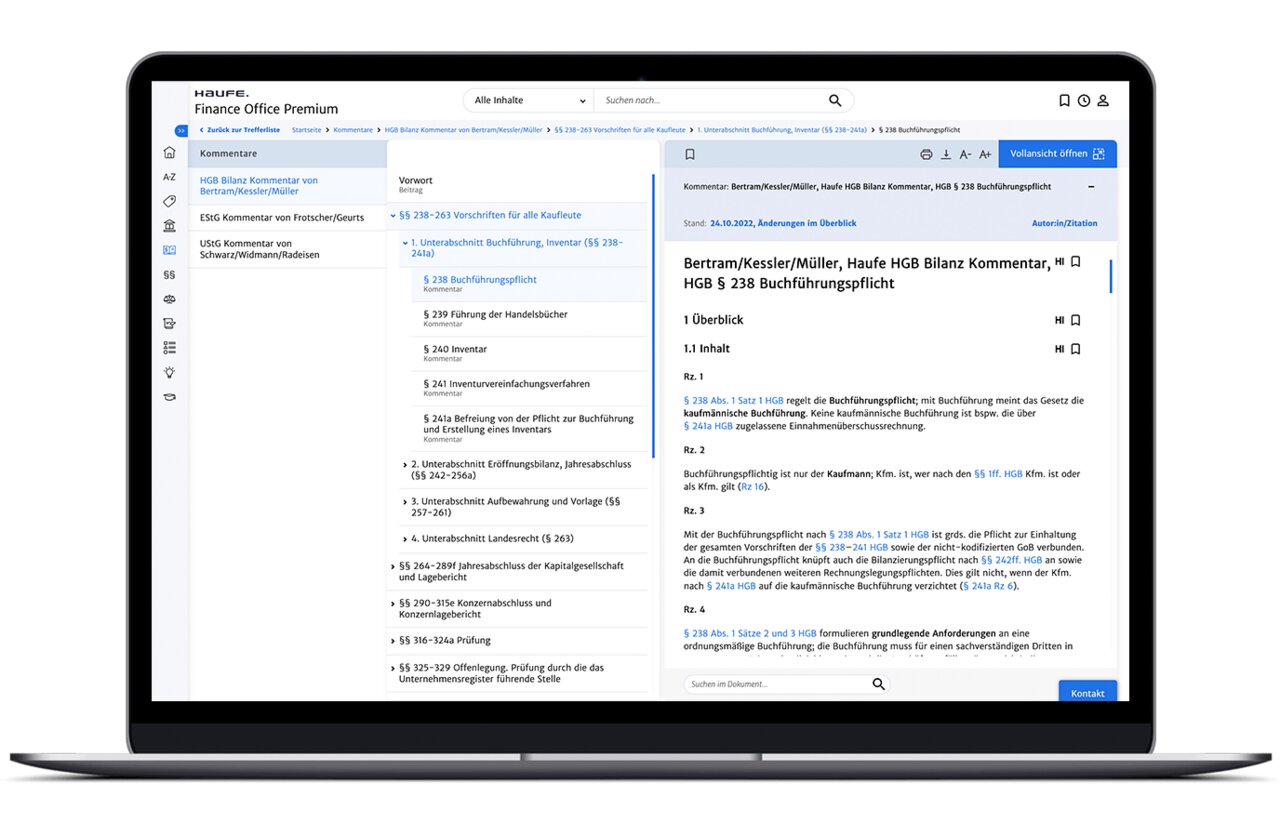The height and width of the screenshot is (837, 1280).
Task: Open the scales of justice sidebar icon
Action: pos(169,299)
